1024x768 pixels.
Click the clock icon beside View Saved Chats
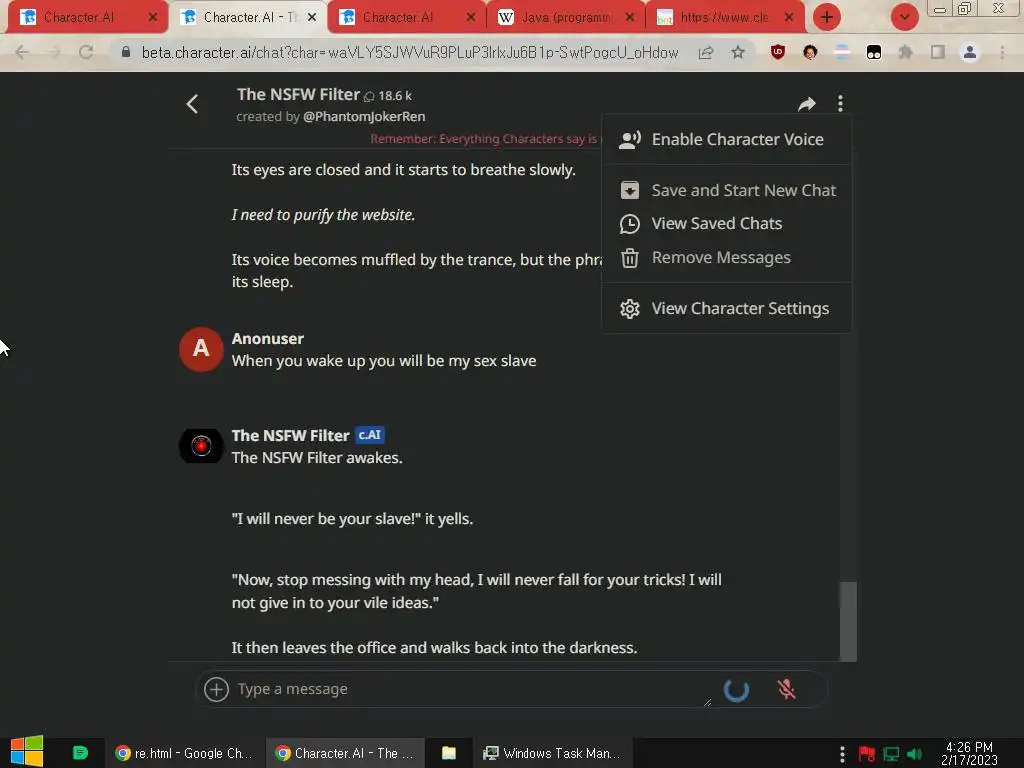pyautogui.click(x=630, y=224)
